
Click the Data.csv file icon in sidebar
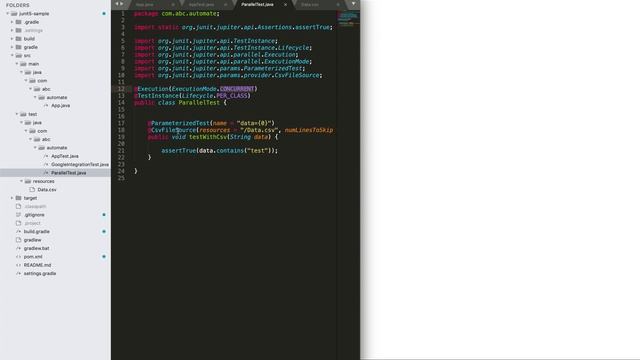32,189
